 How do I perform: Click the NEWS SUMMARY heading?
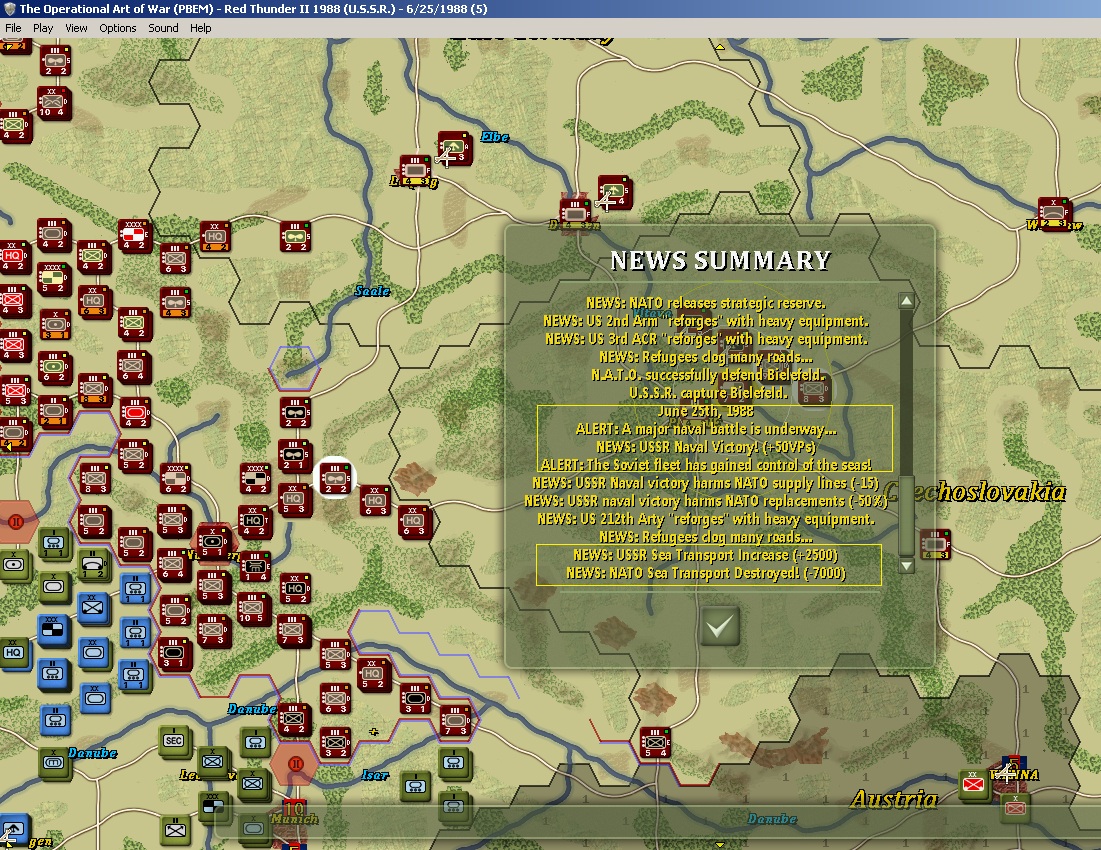pos(720,260)
